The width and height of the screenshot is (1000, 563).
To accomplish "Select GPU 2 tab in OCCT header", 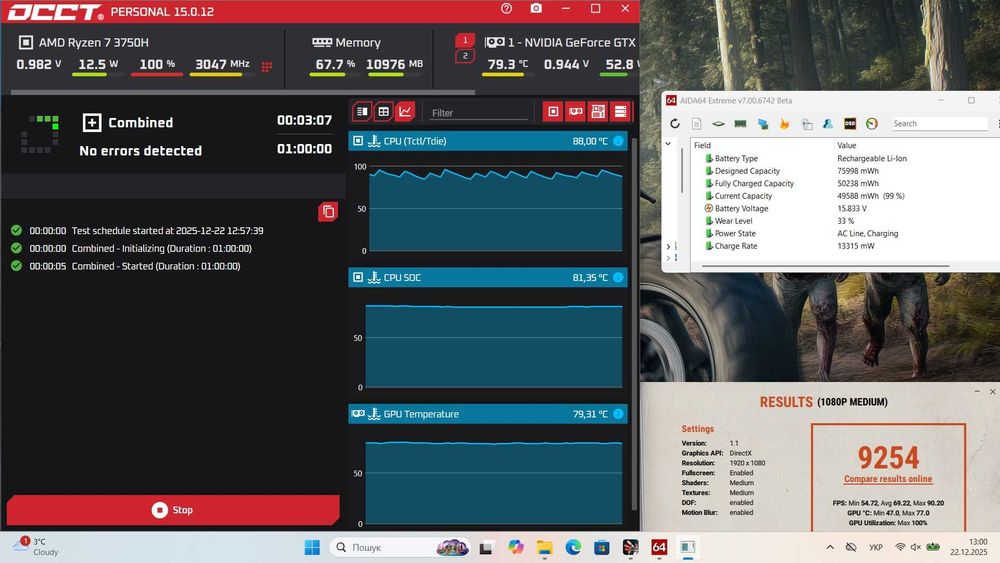I will [x=465, y=56].
